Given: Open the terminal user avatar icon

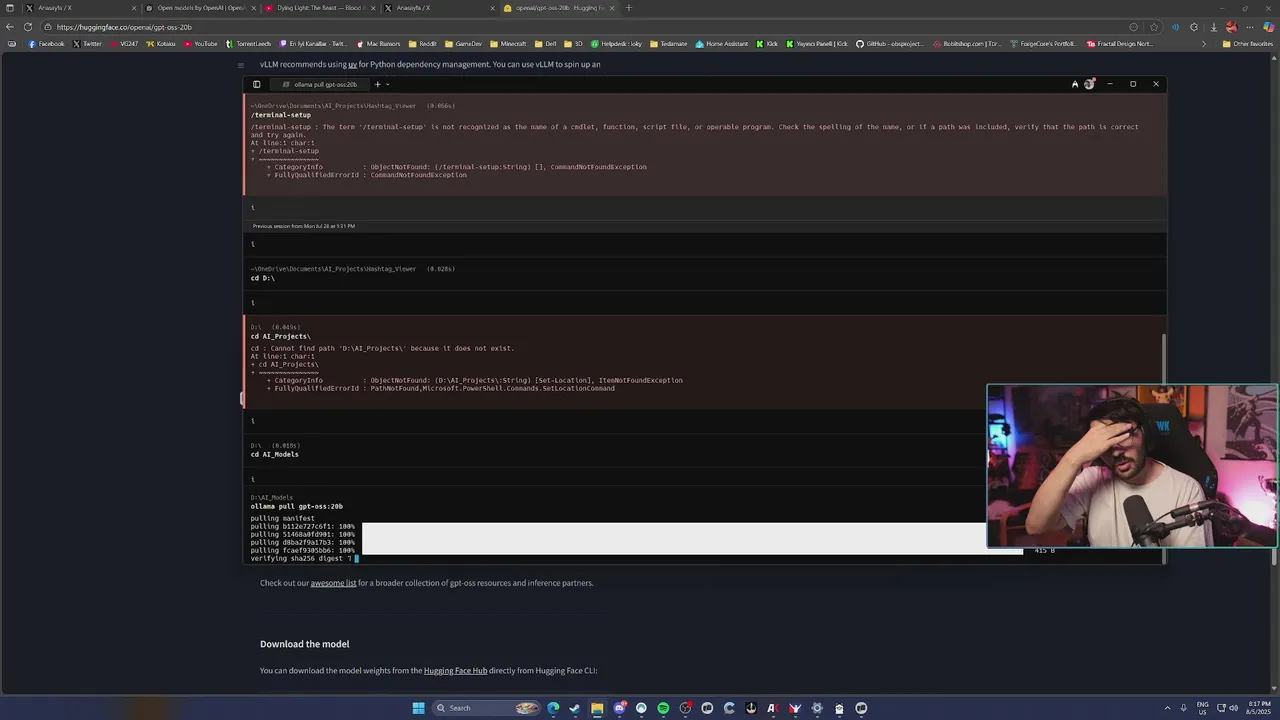Looking at the screenshot, I should (x=1089, y=84).
